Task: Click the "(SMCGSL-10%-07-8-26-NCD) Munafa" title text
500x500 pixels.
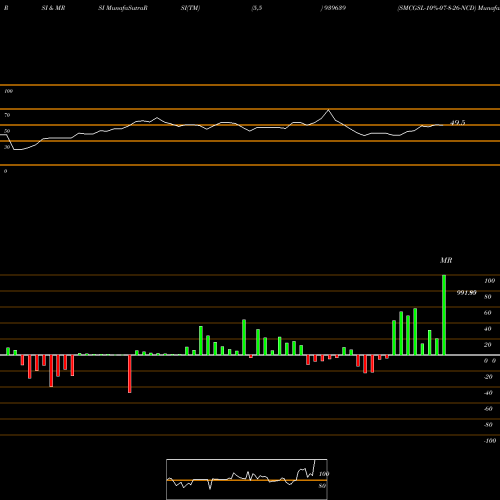Action: pyautogui.click(x=448, y=8)
